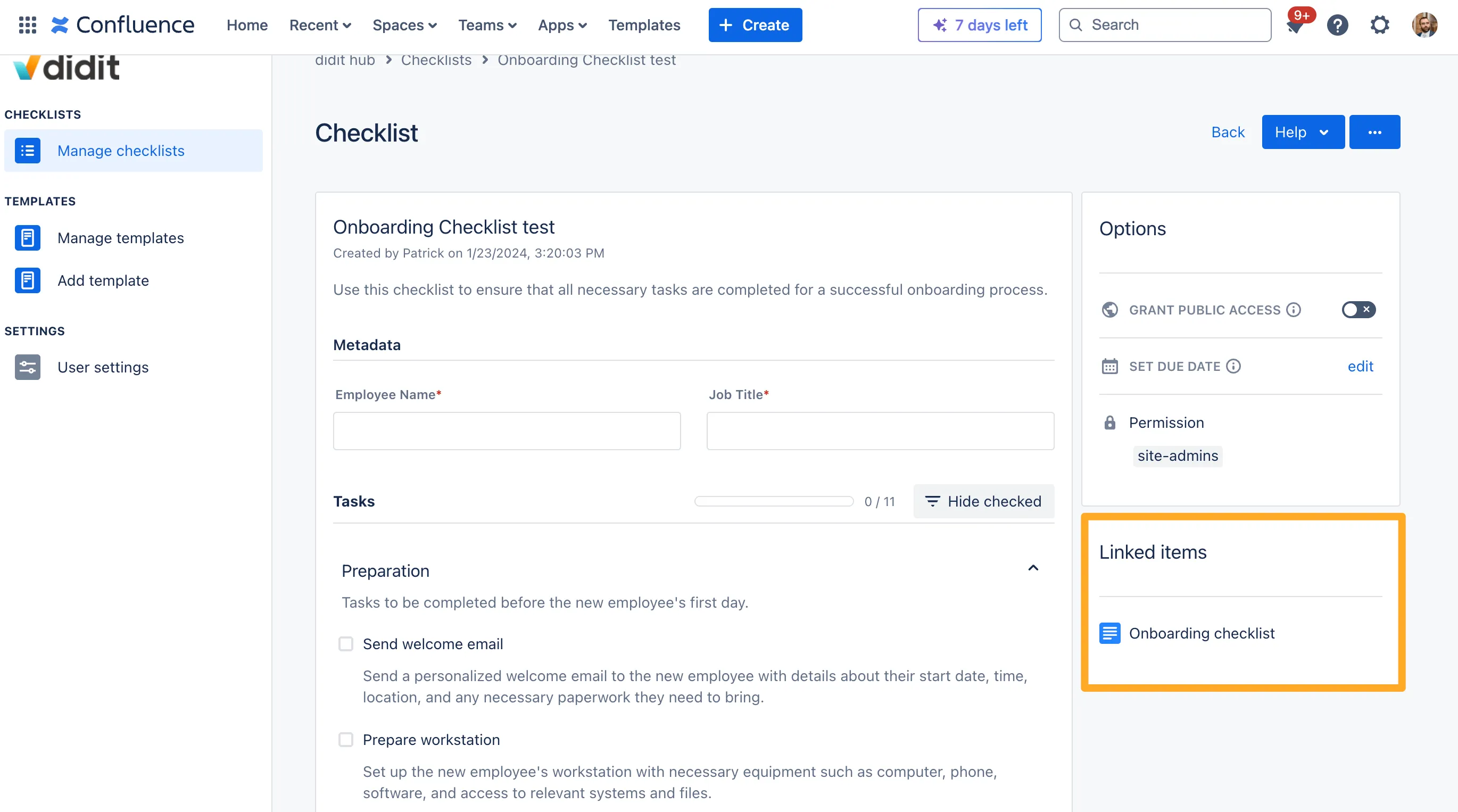Click the Manage templates document icon

(x=27, y=238)
